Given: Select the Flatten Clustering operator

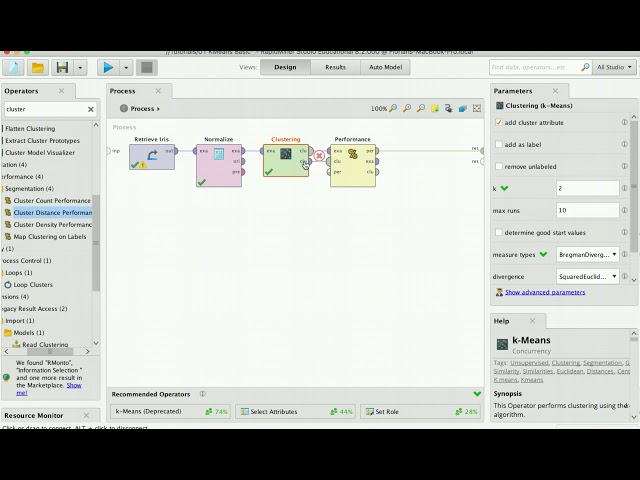Looking at the screenshot, I should (30, 129).
